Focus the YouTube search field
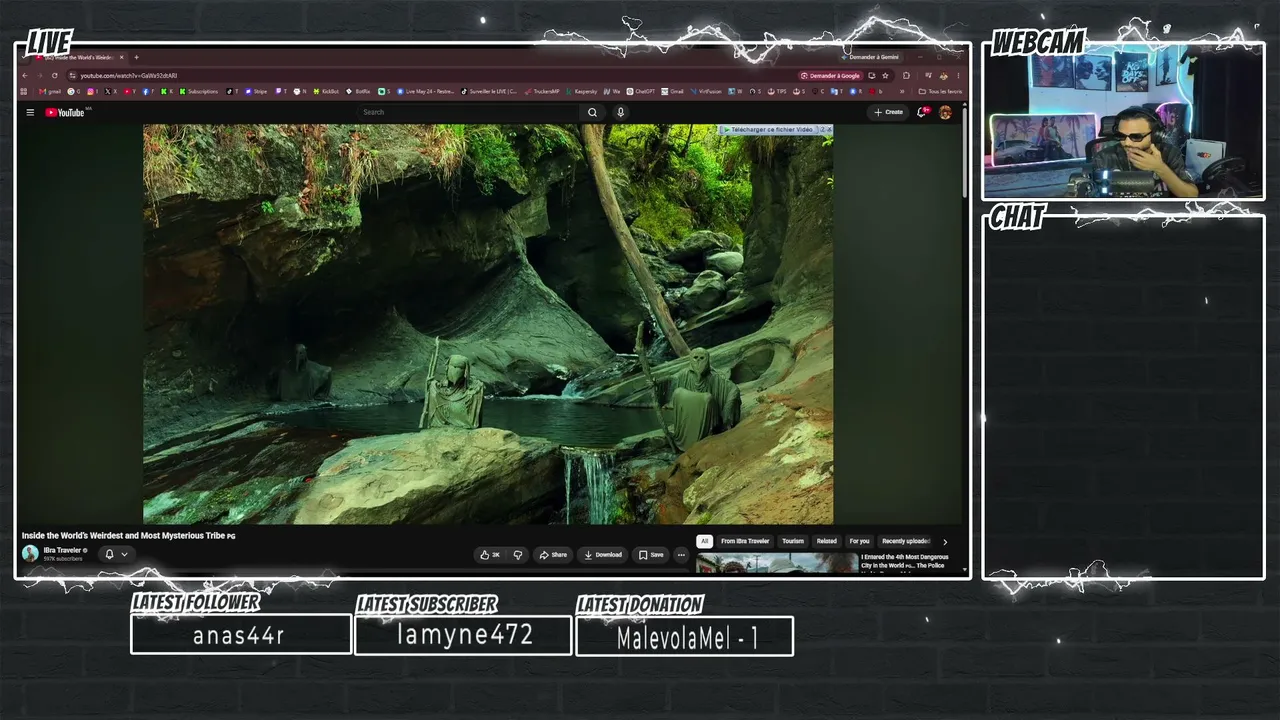The width and height of the screenshot is (1280, 720). coord(470,112)
